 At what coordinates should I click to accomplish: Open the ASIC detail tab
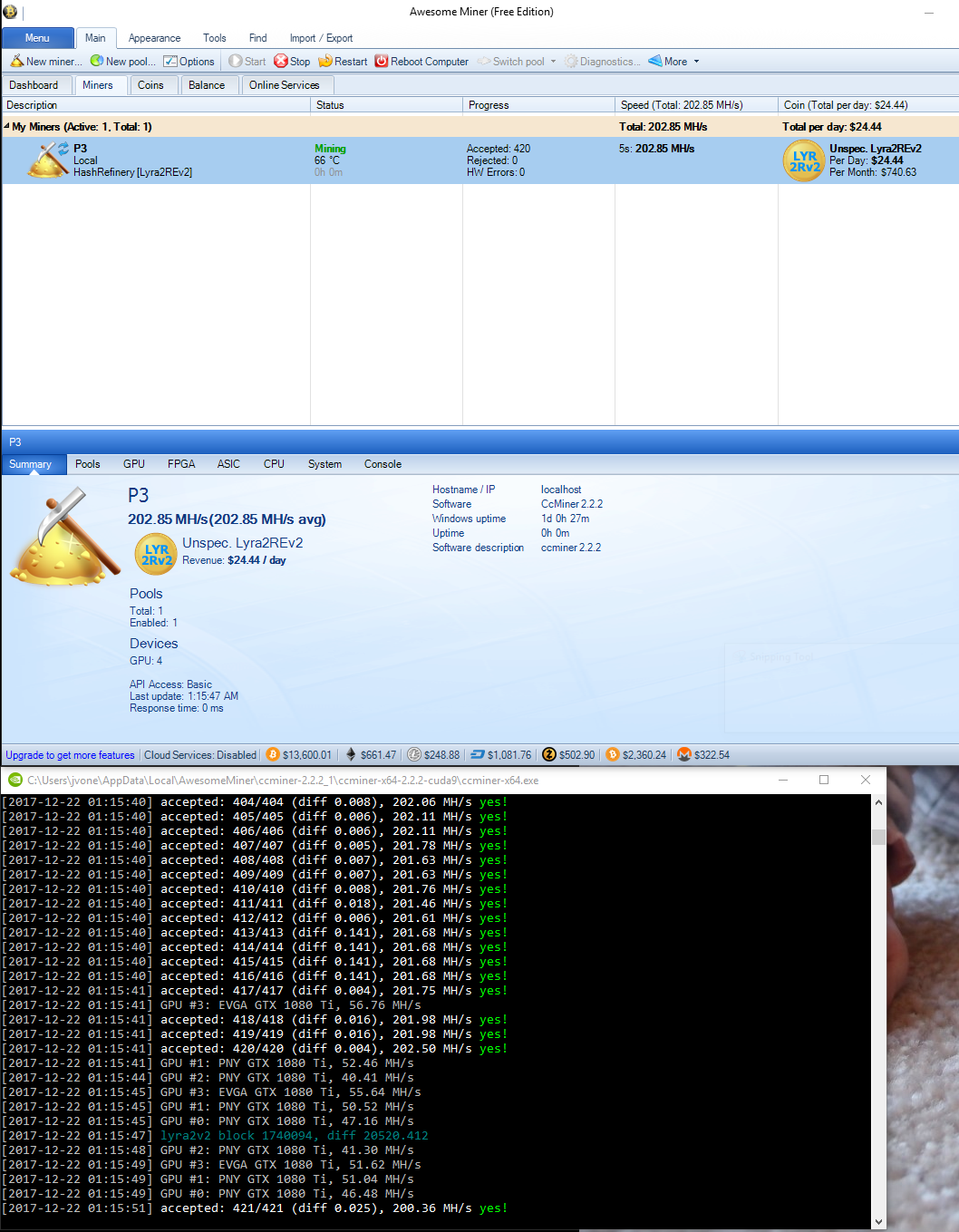click(228, 464)
